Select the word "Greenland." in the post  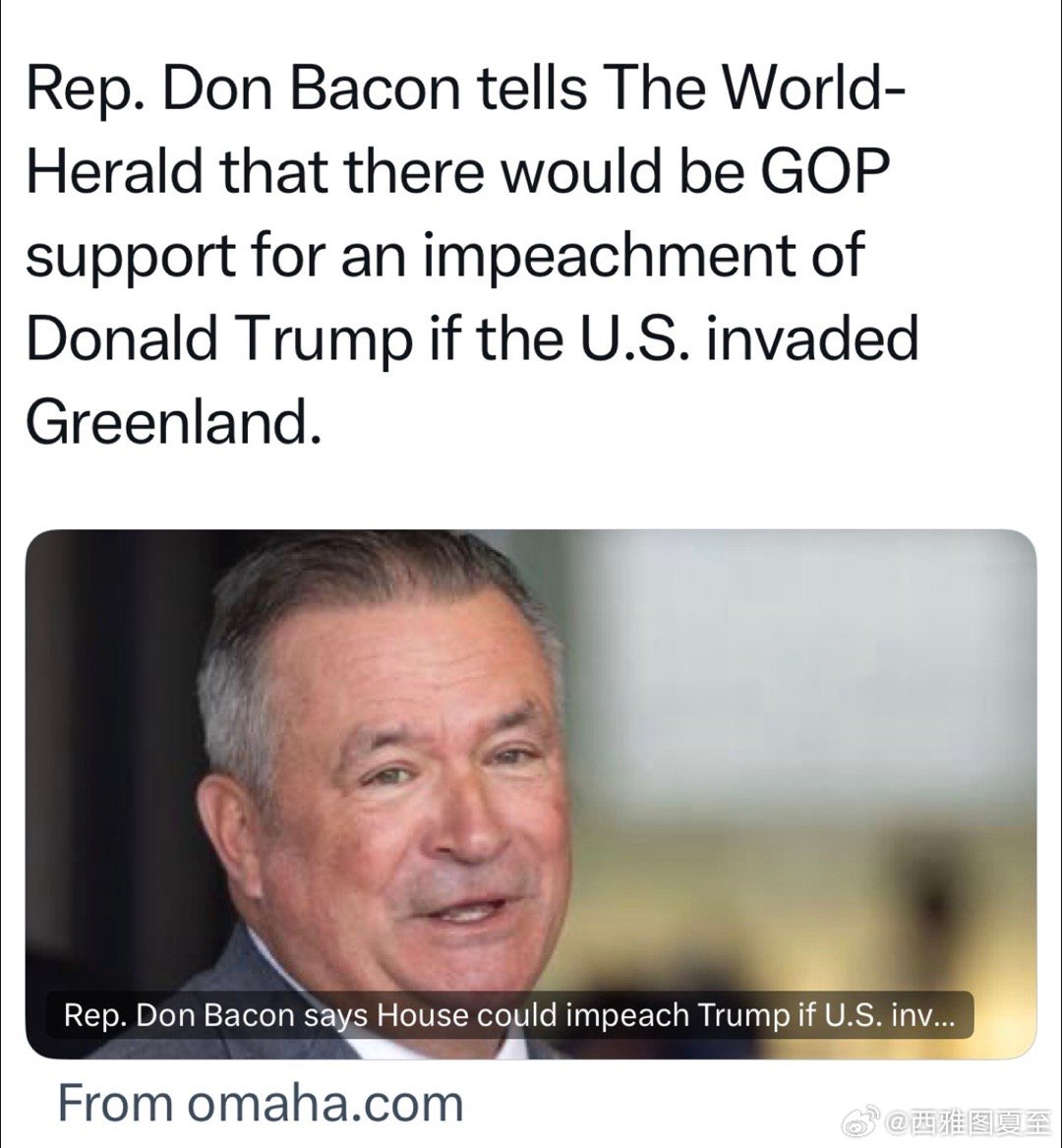[x=174, y=423]
